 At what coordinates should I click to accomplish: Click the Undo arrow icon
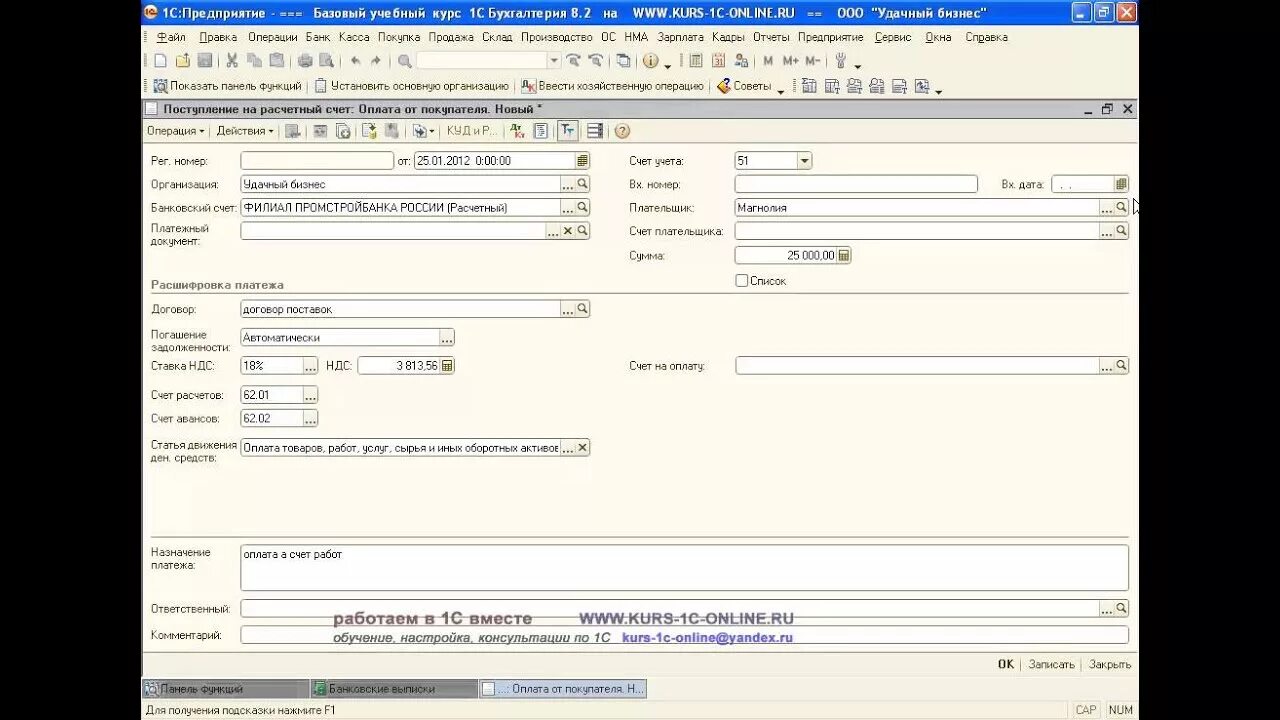355,61
